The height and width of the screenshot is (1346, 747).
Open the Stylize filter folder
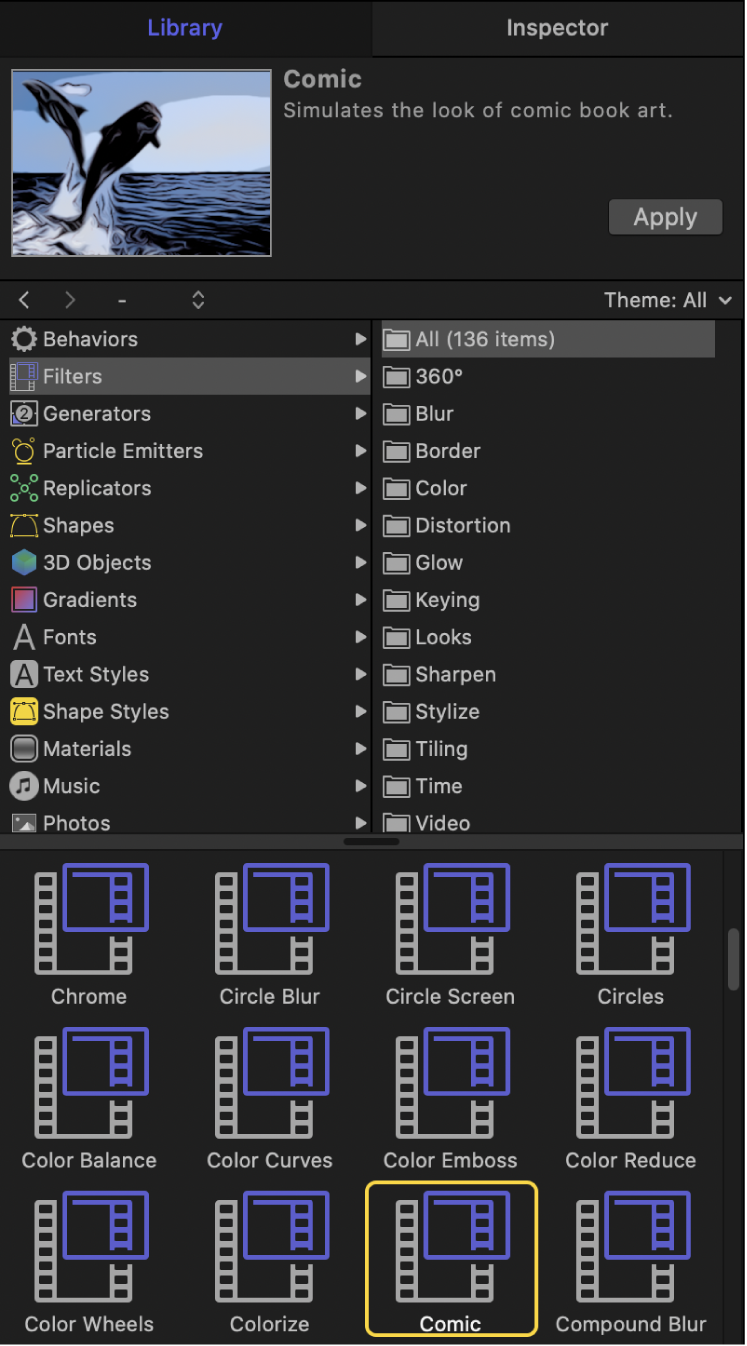(x=446, y=712)
